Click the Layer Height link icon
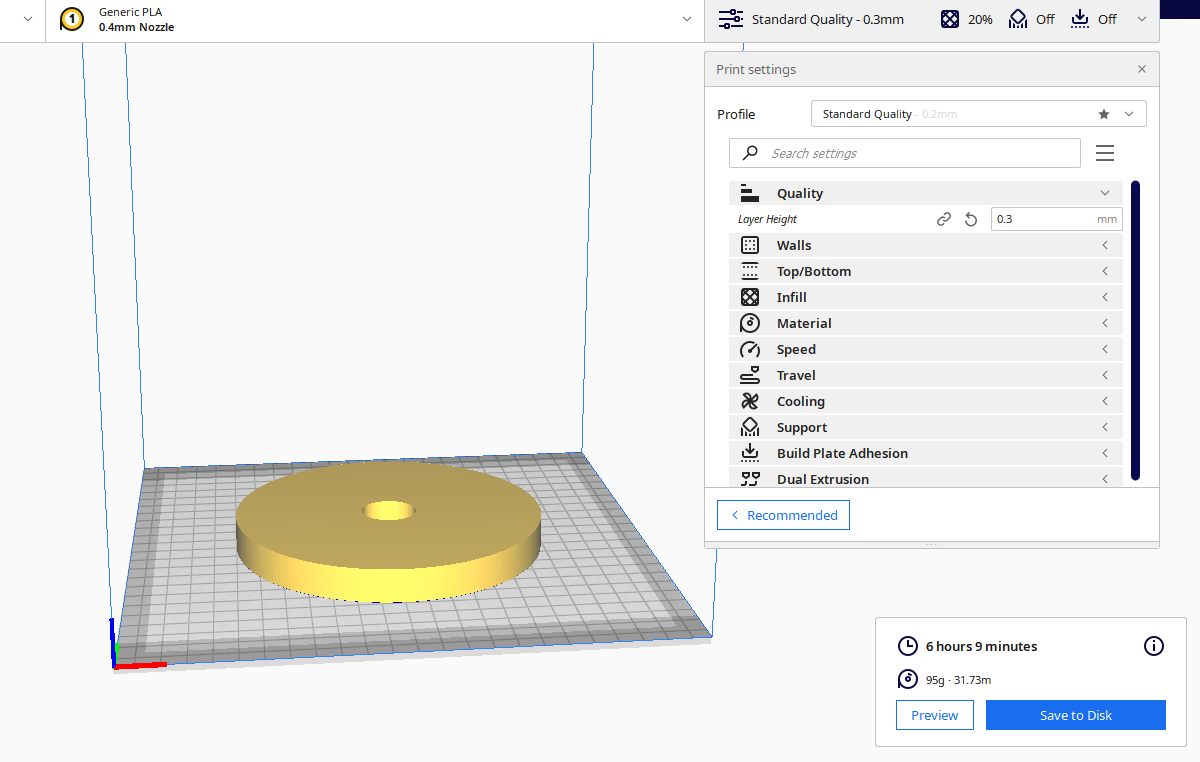Viewport: 1200px width, 762px height. tap(943, 219)
